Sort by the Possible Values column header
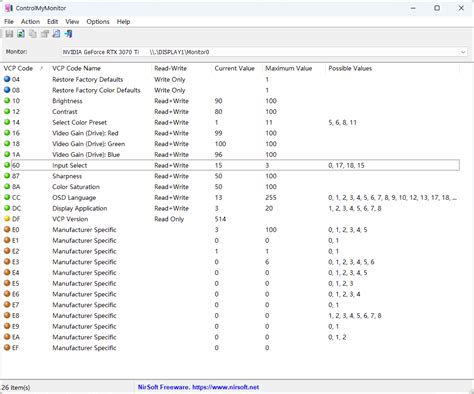The width and height of the screenshot is (474, 394). click(392, 68)
